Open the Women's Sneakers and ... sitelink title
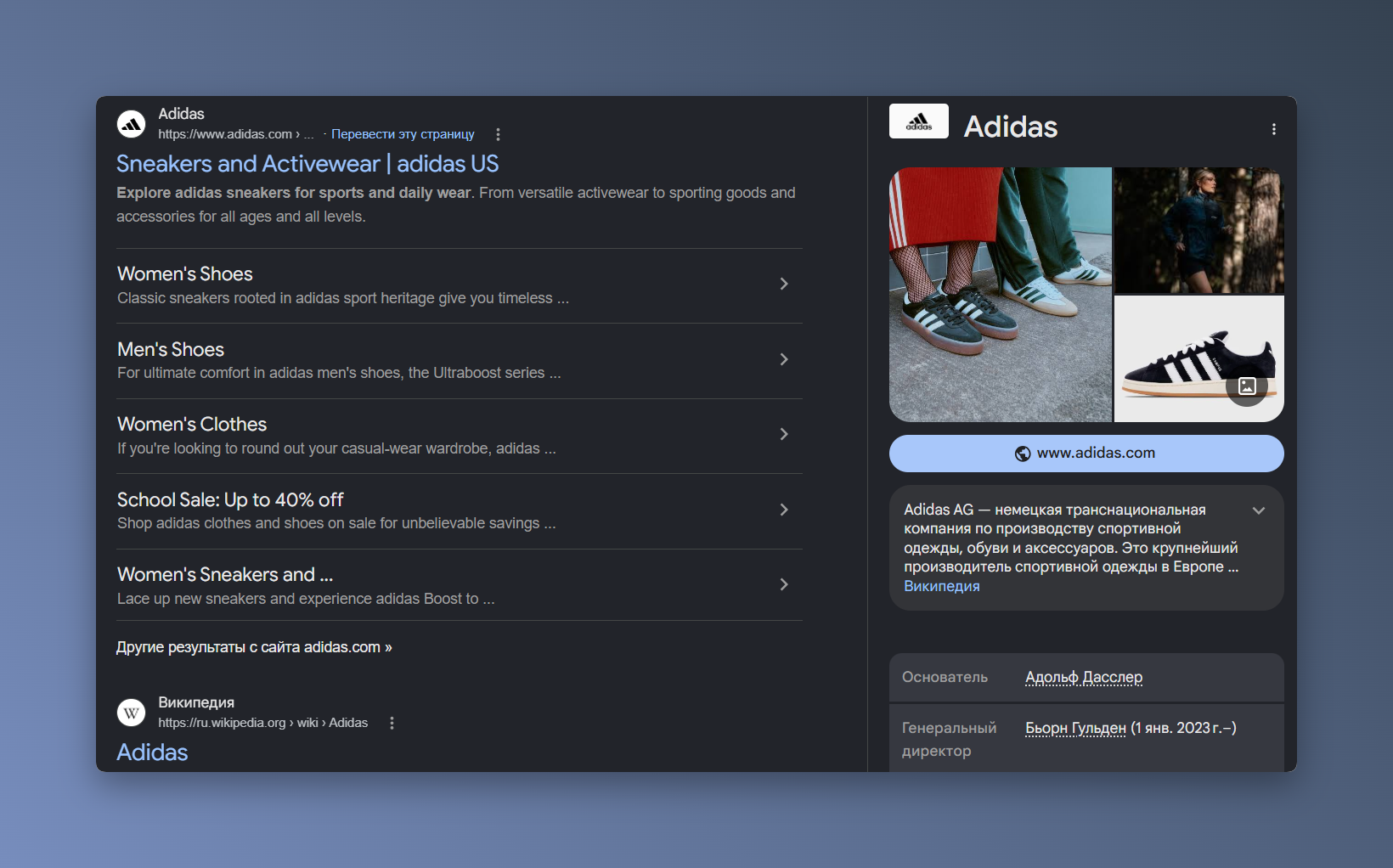This screenshot has height=868, width=1393. pos(225,575)
